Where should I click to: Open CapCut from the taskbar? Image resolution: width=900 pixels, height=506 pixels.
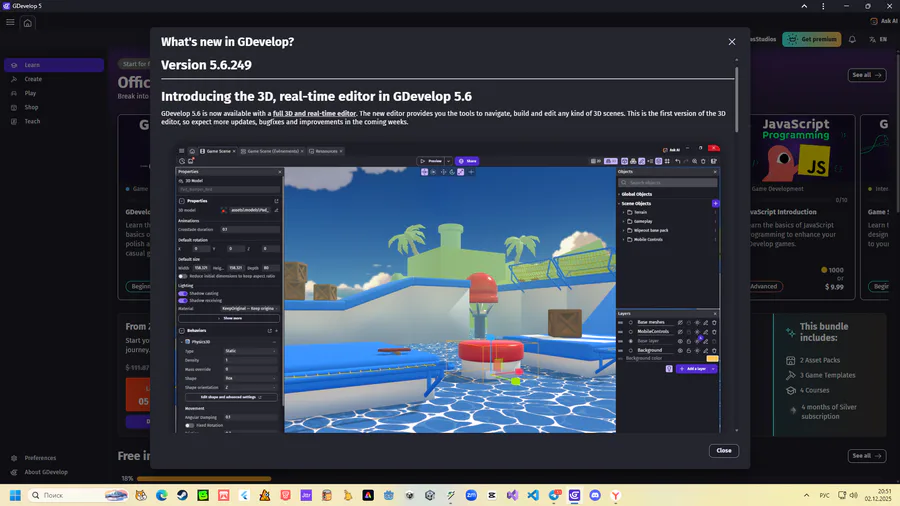click(492, 495)
